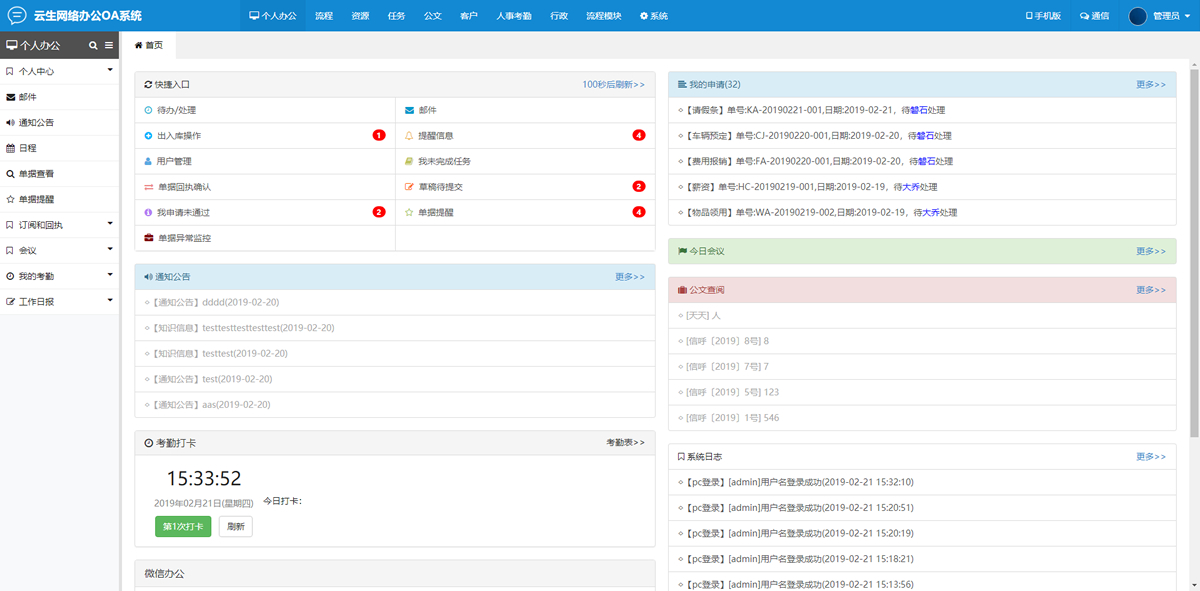Open 日程 calendar in the sidebar
The height and width of the screenshot is (591, 1200).
coord(27,148)
